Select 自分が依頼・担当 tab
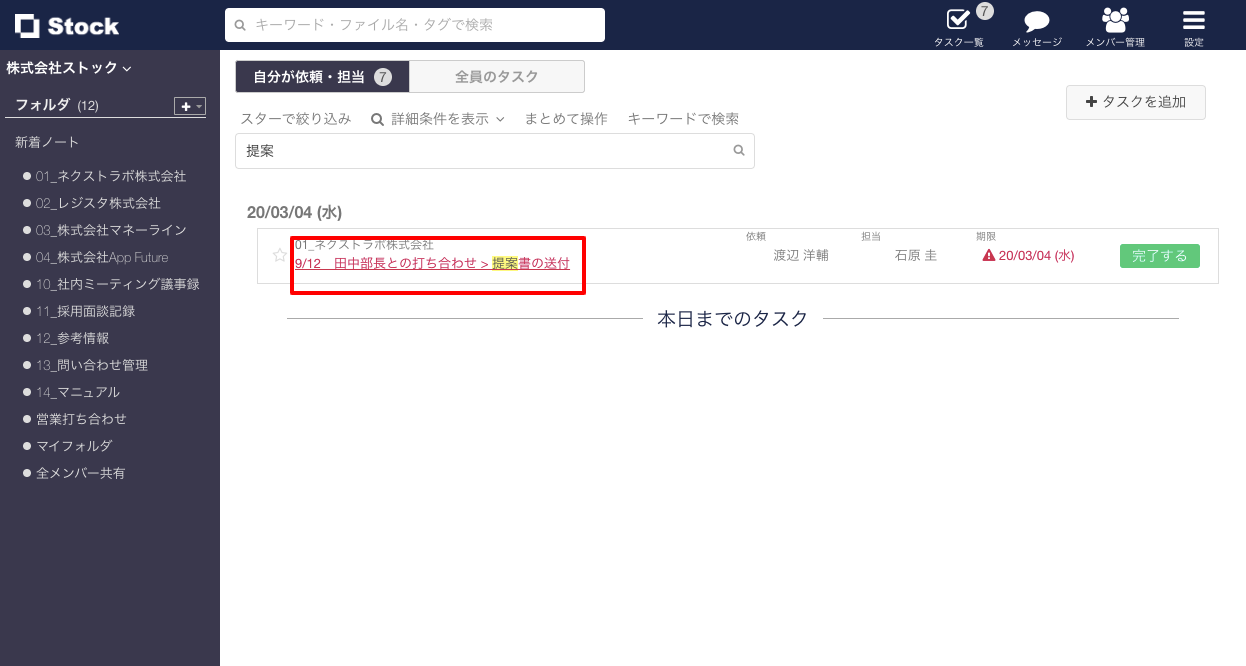 (x=321, y=77)
